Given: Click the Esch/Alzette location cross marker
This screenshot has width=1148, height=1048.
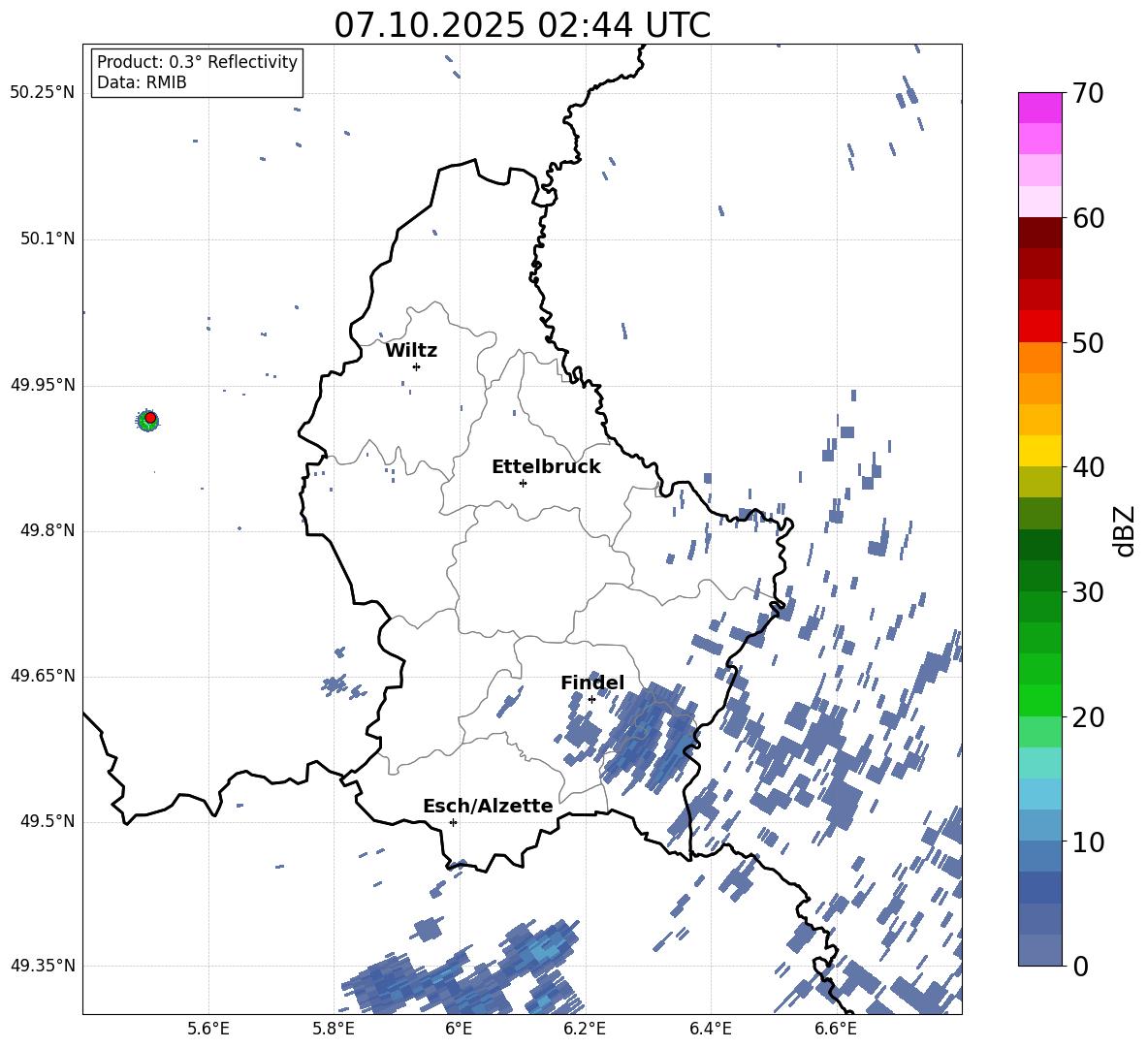Looking at the screenshot, I should point(453,822).
